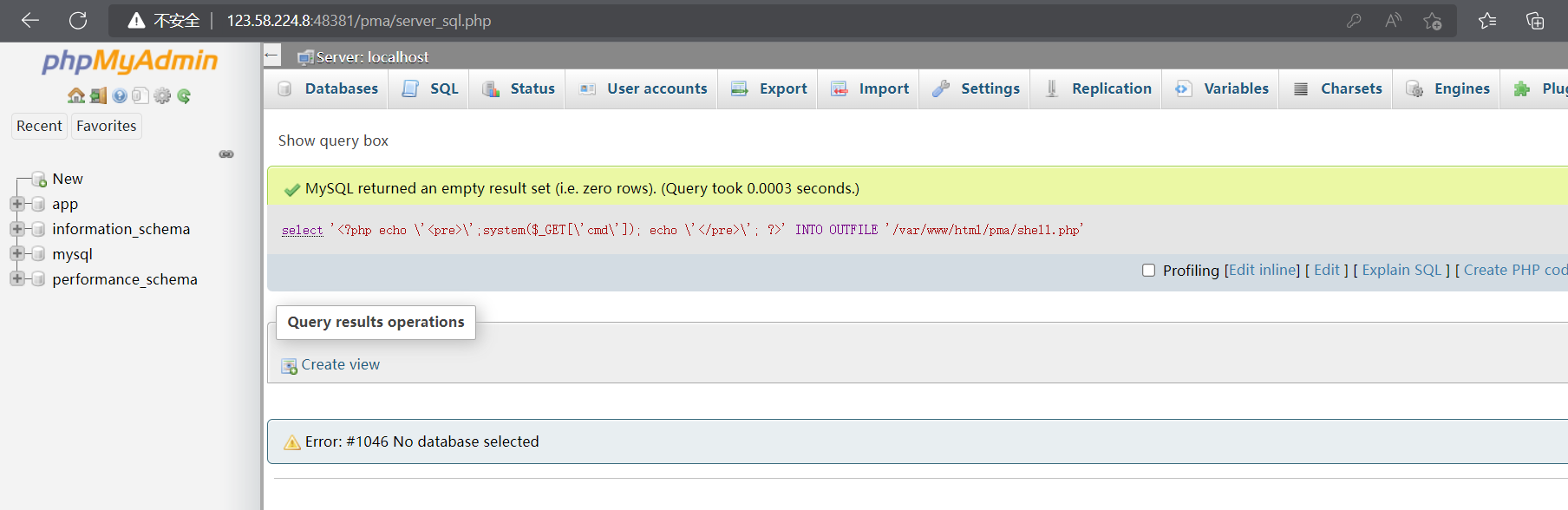Click the database icon next to mysql
The height and width of the screenshot is (510, 1568).
pyautogui.click(x=38, y=254)
